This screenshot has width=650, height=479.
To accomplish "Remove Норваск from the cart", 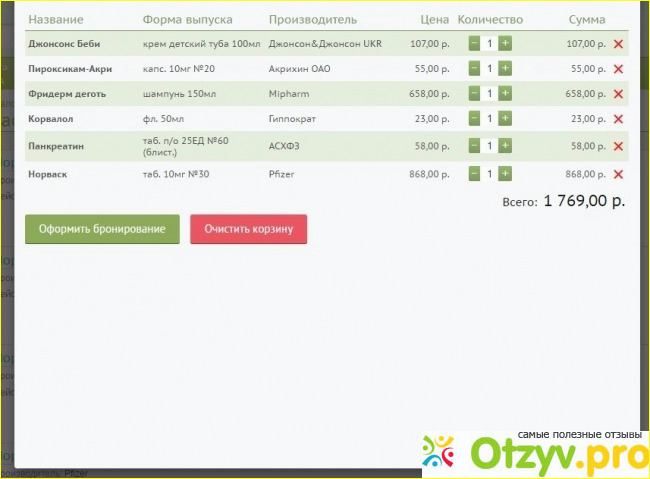I will (x=618, y=174).
